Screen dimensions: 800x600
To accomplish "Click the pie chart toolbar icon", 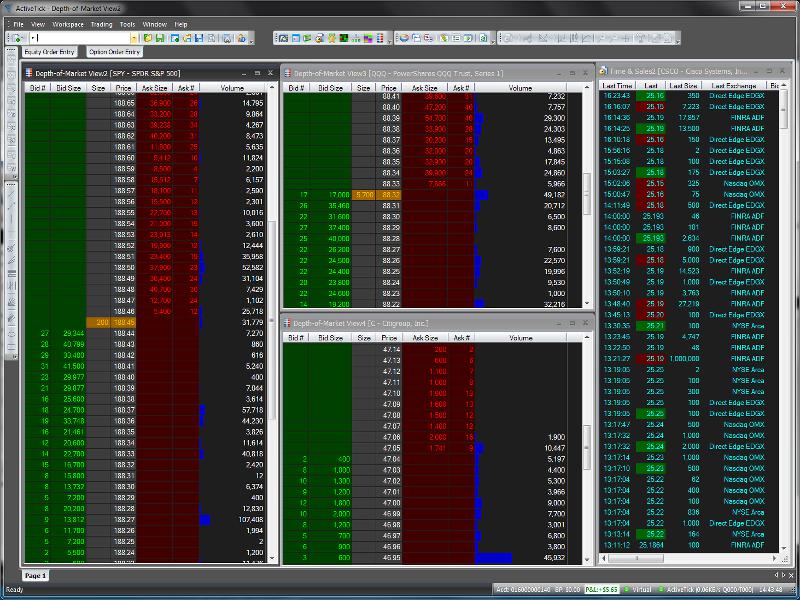I will coord(404,38).
